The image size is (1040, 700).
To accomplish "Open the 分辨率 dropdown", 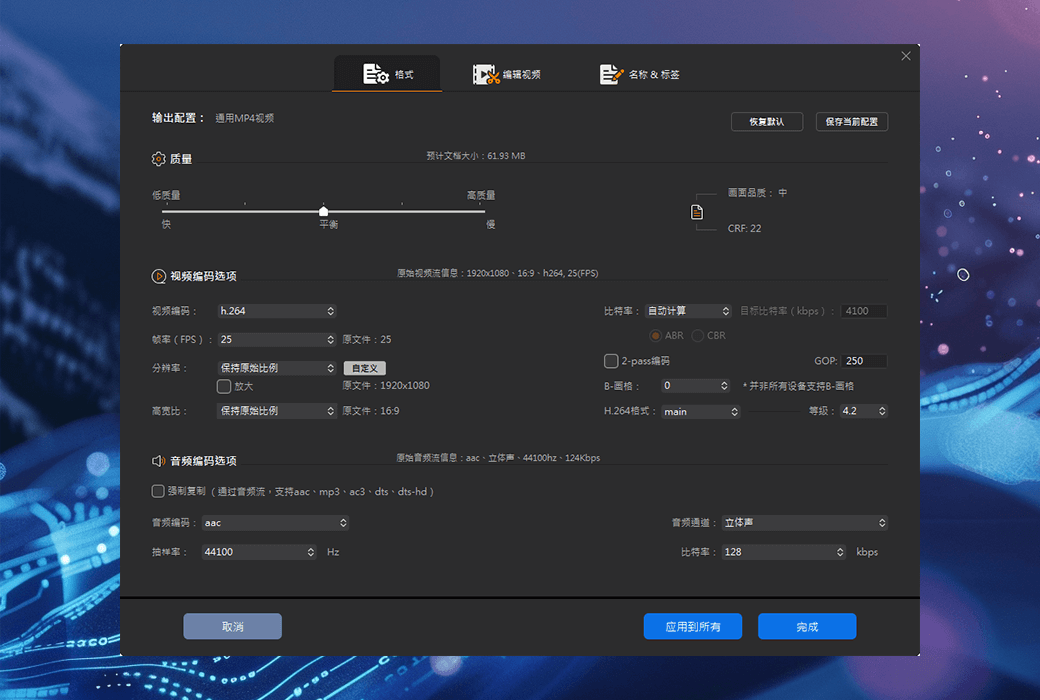I will pos(277,368).
